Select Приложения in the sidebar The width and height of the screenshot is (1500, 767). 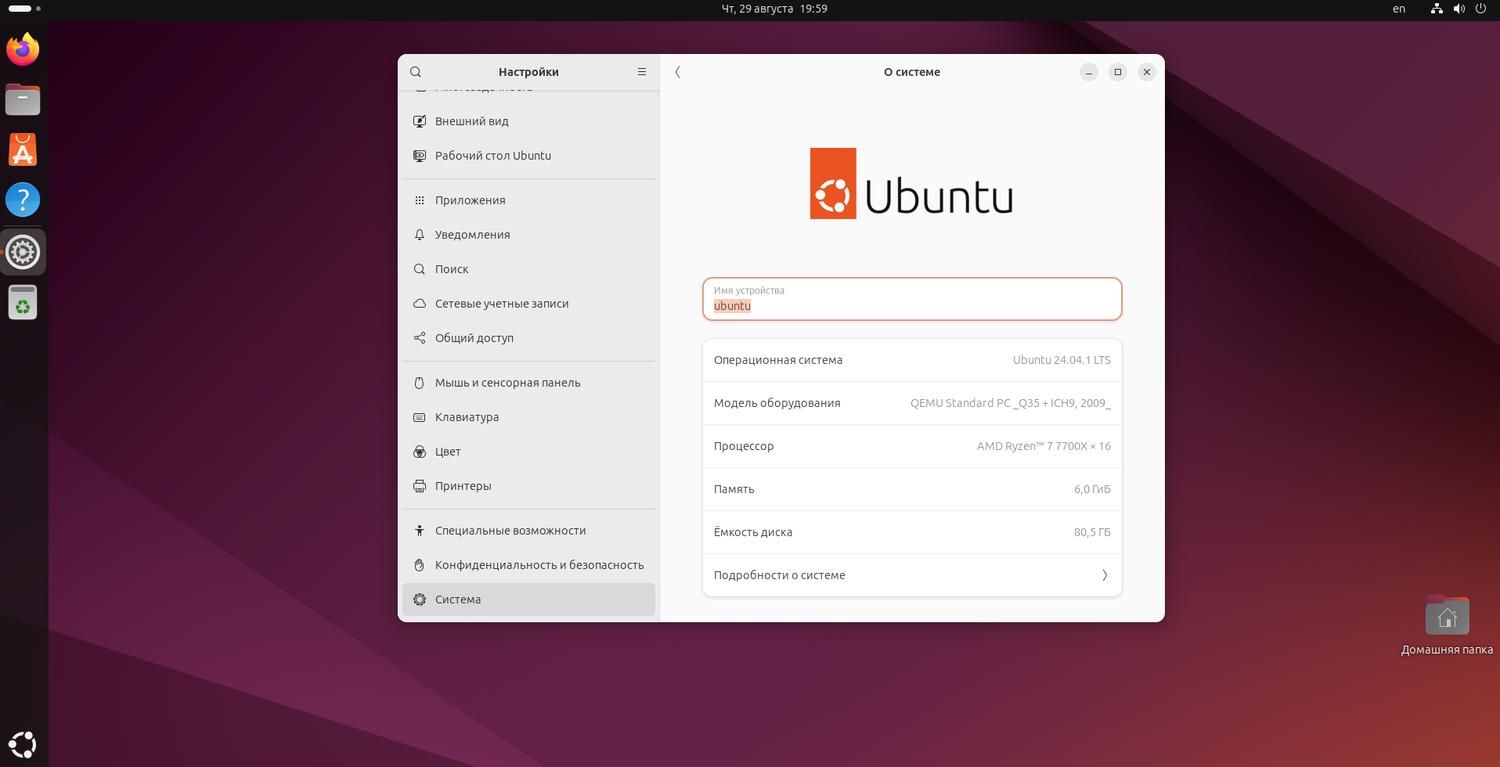528,200
